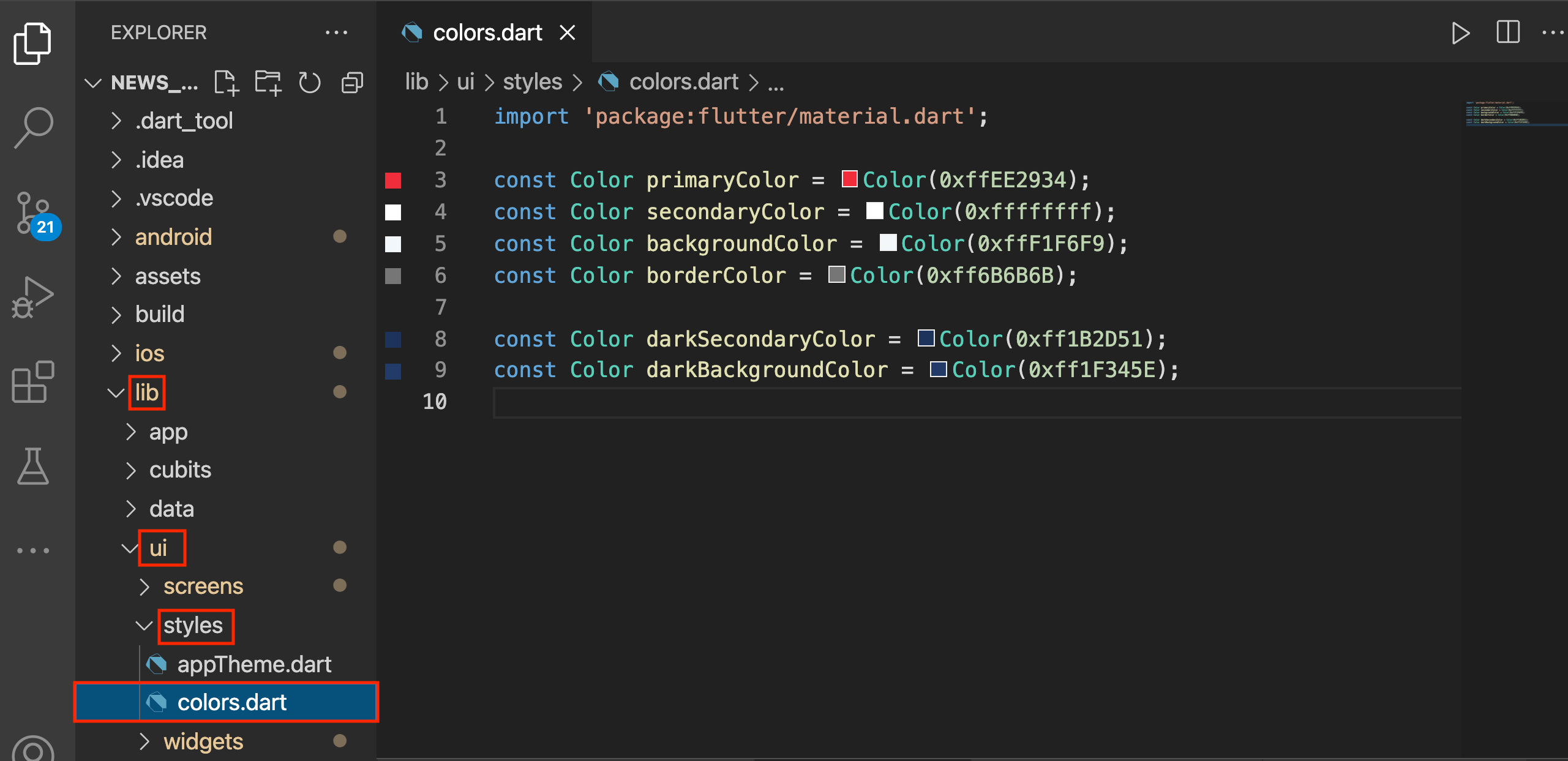Viewport: 1568px width, 761px height.
Task: Click styles in the breadcrumb path
Action: (x=532, y=82)
